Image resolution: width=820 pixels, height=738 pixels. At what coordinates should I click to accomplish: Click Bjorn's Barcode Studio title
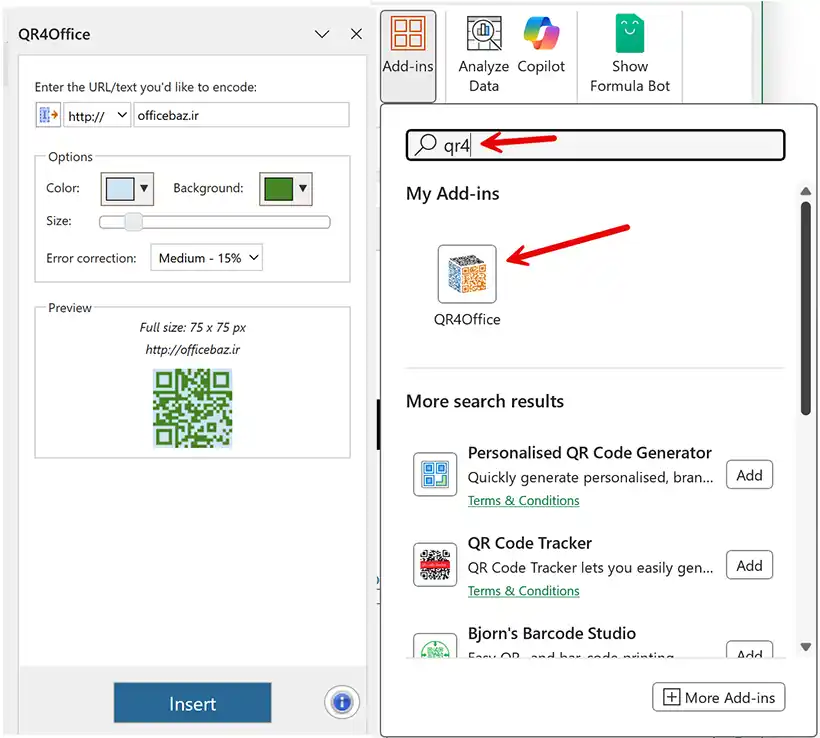click(552, 633)
